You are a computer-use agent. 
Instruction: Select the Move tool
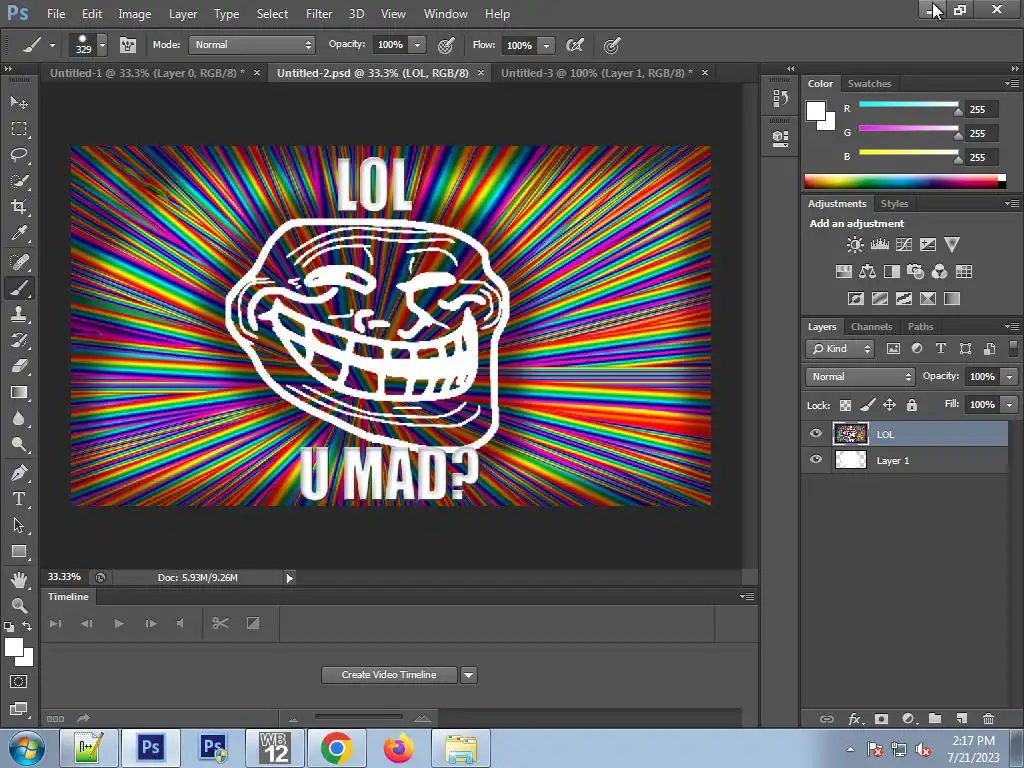click(19, 103)
